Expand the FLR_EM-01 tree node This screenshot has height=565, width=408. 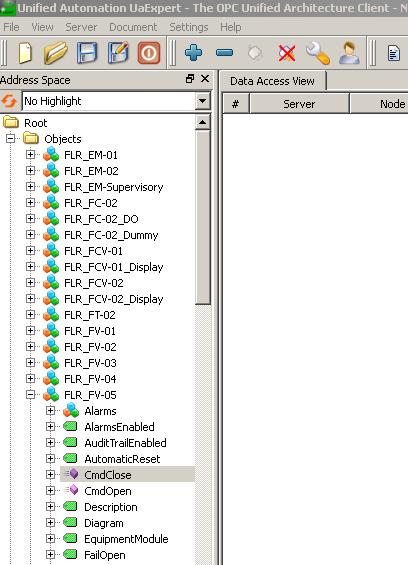pyautogui.click(x=31, y=155)
